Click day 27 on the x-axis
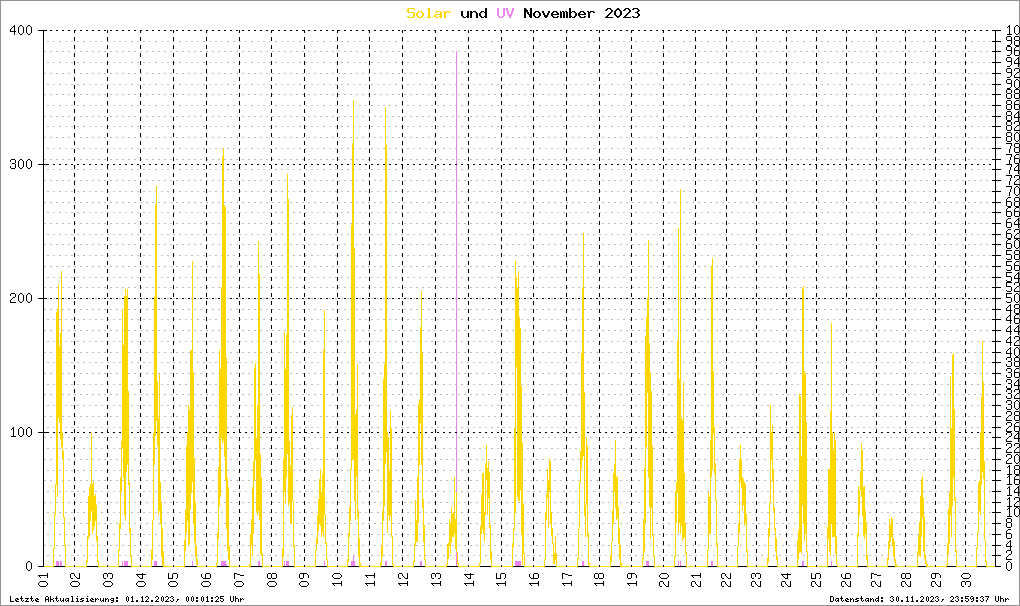Viewport: 1020px width, 606px height. (x=874, y=580)
